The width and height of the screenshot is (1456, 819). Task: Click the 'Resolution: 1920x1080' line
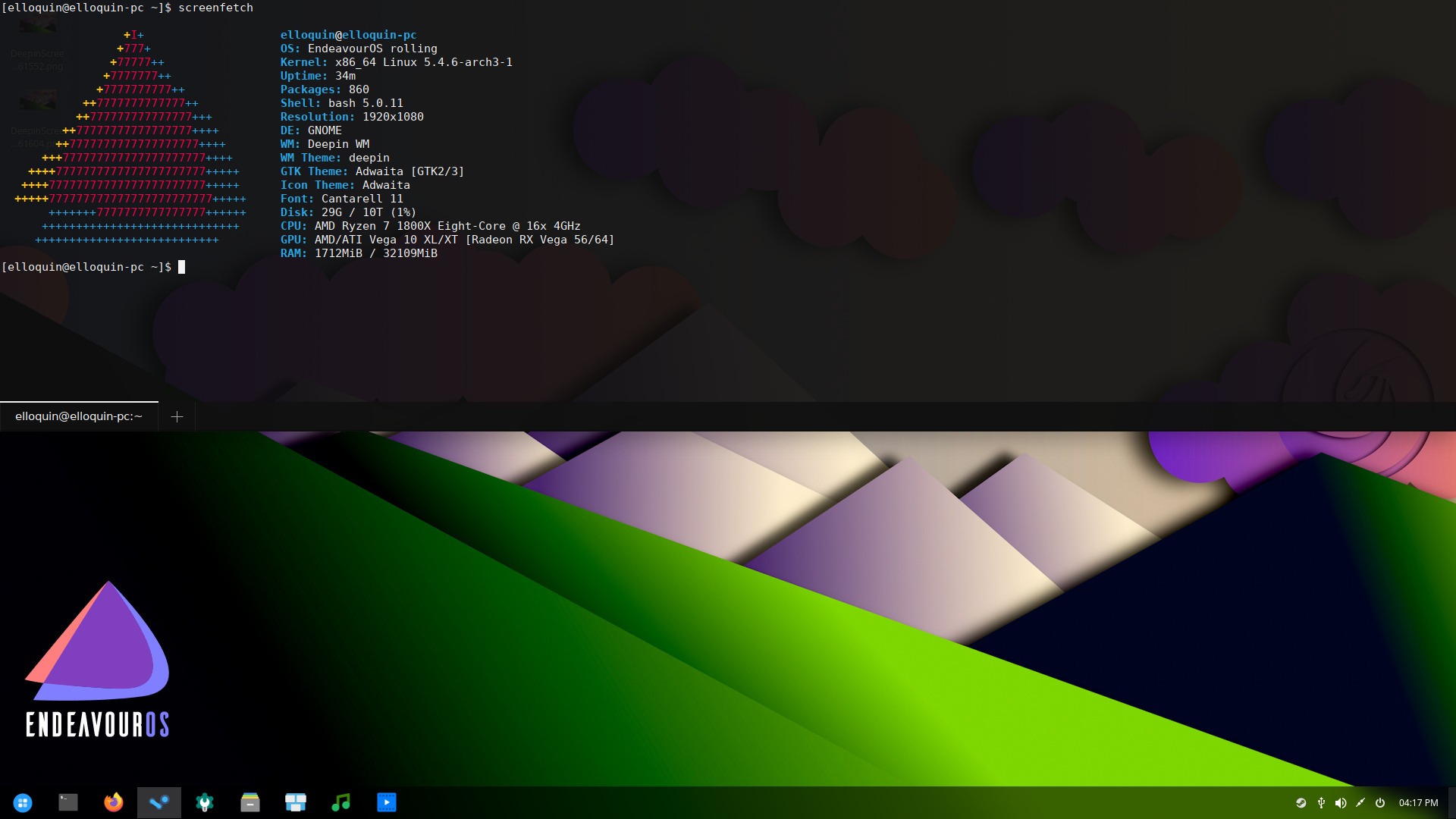[x=352, y=117]
